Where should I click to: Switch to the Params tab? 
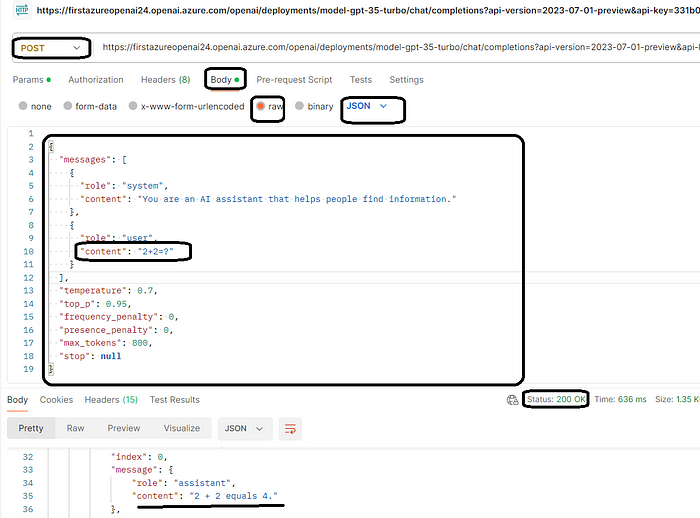click(32, 79)
